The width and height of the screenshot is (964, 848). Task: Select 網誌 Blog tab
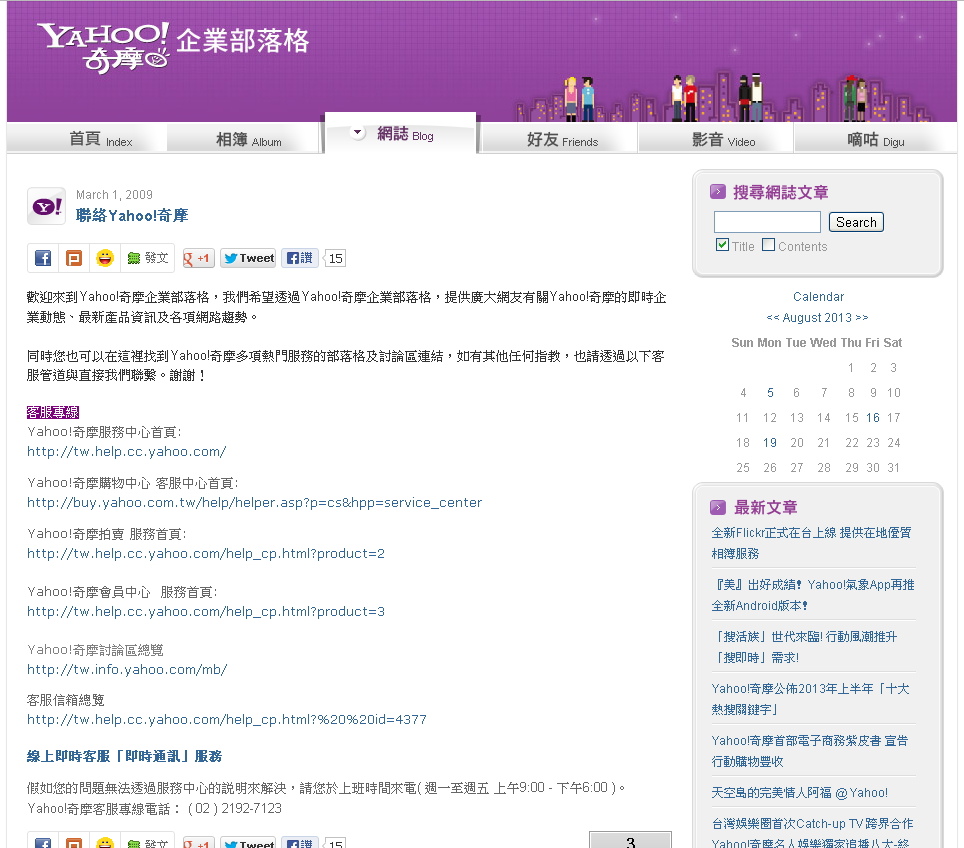pos(400,133)
